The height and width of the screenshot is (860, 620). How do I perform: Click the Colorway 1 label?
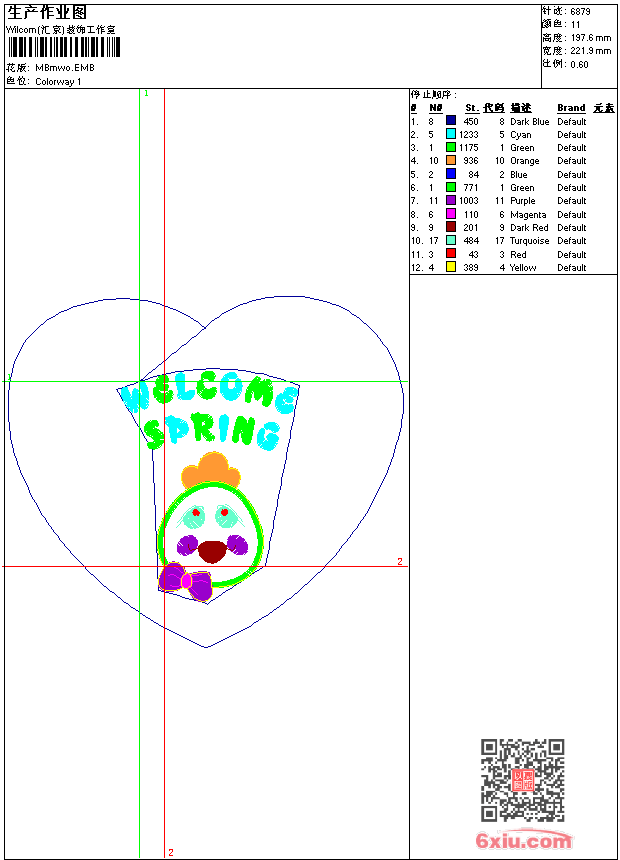pos(58,82)
